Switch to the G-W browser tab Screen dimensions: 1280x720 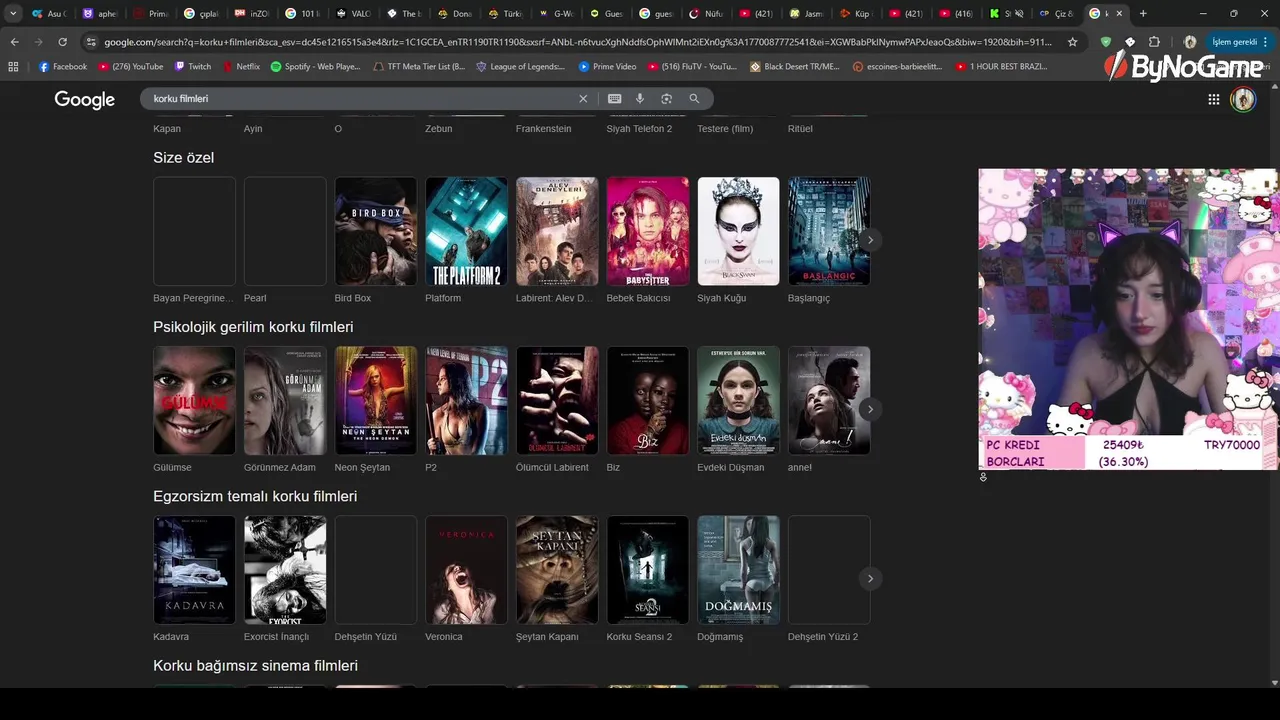[x=556, y=14]
